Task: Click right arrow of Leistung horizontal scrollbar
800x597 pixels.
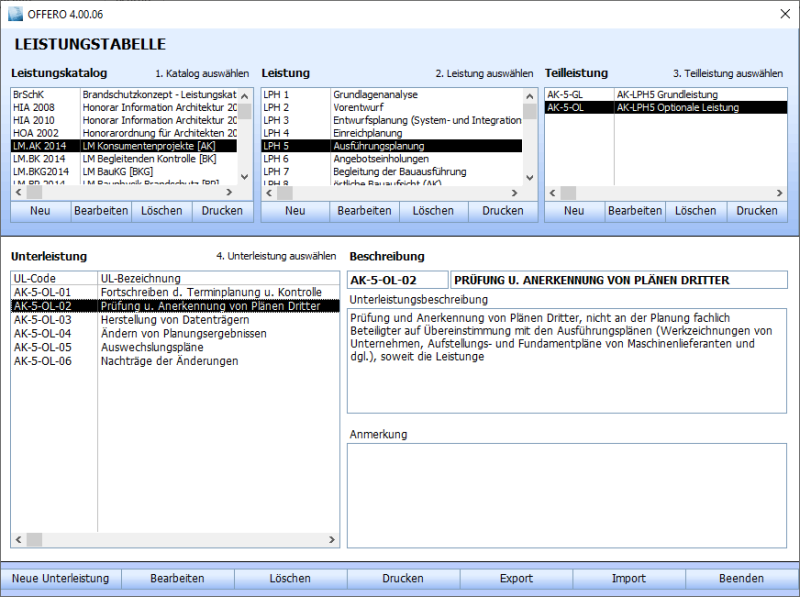Action: point(514,193)
